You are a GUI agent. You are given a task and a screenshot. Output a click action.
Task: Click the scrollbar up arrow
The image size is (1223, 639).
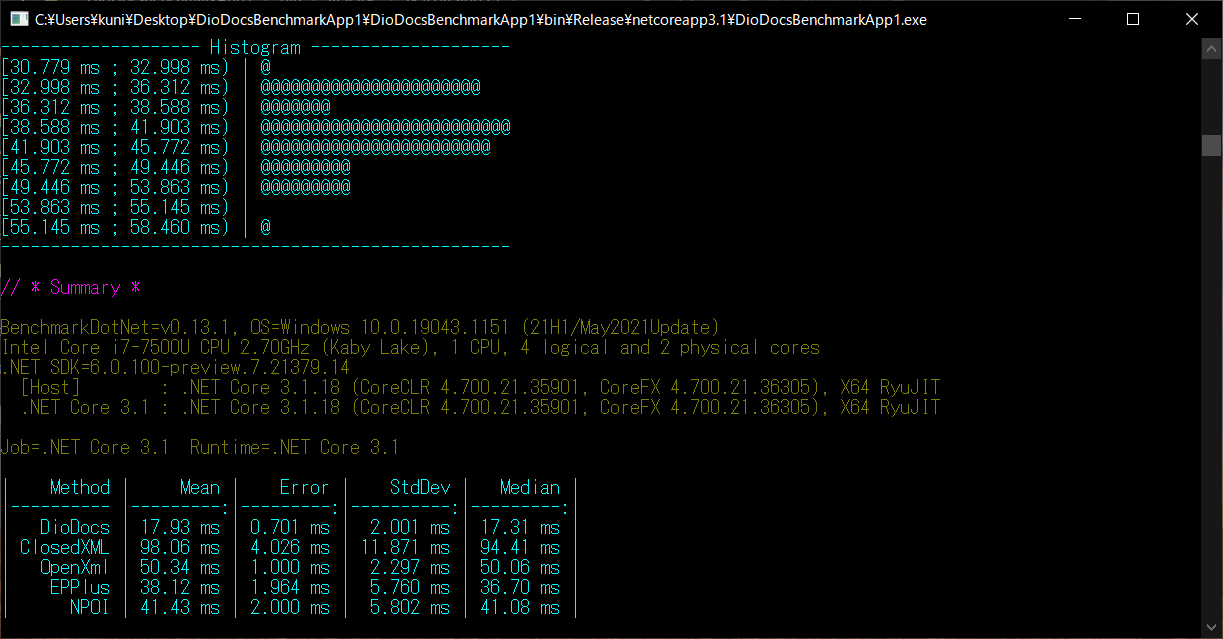(x=1211, y=49)
